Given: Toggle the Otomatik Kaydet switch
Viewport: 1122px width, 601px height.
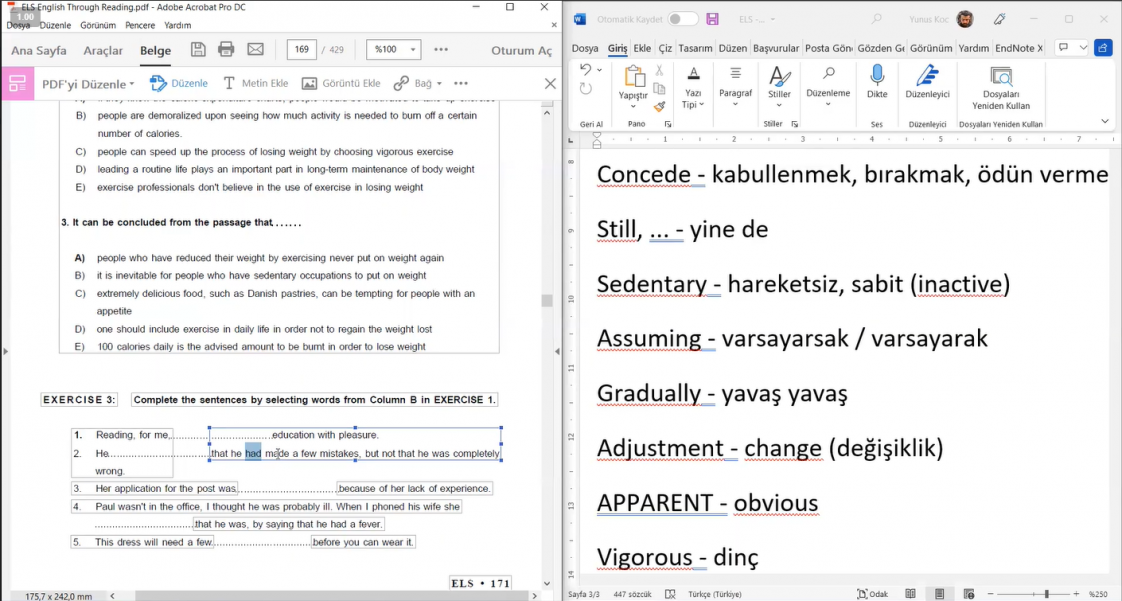Looking at the screenshot, I should tap(683, 19).
